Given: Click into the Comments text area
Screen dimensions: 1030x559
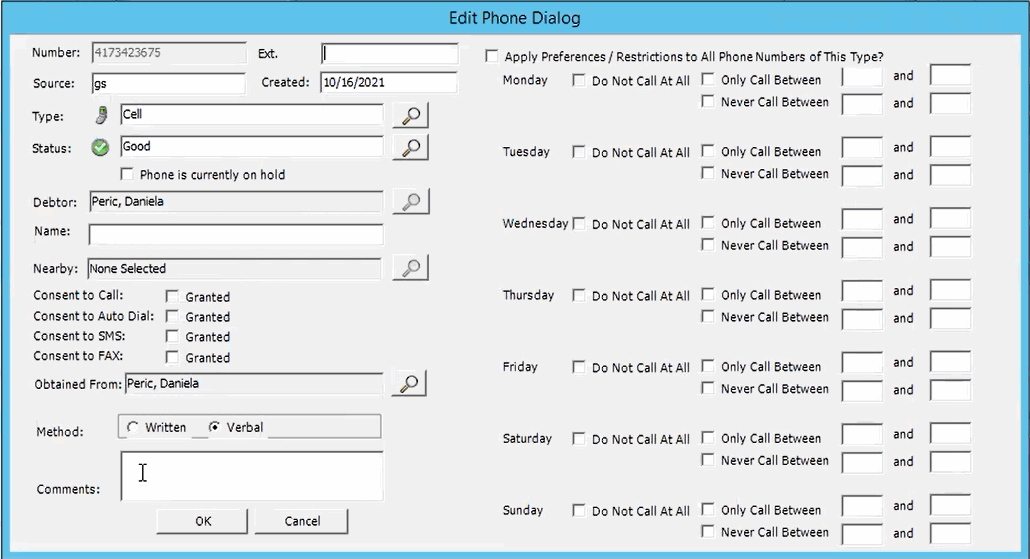Looking at the screenshot, I should pyautogui.click(x=251, y=475).
